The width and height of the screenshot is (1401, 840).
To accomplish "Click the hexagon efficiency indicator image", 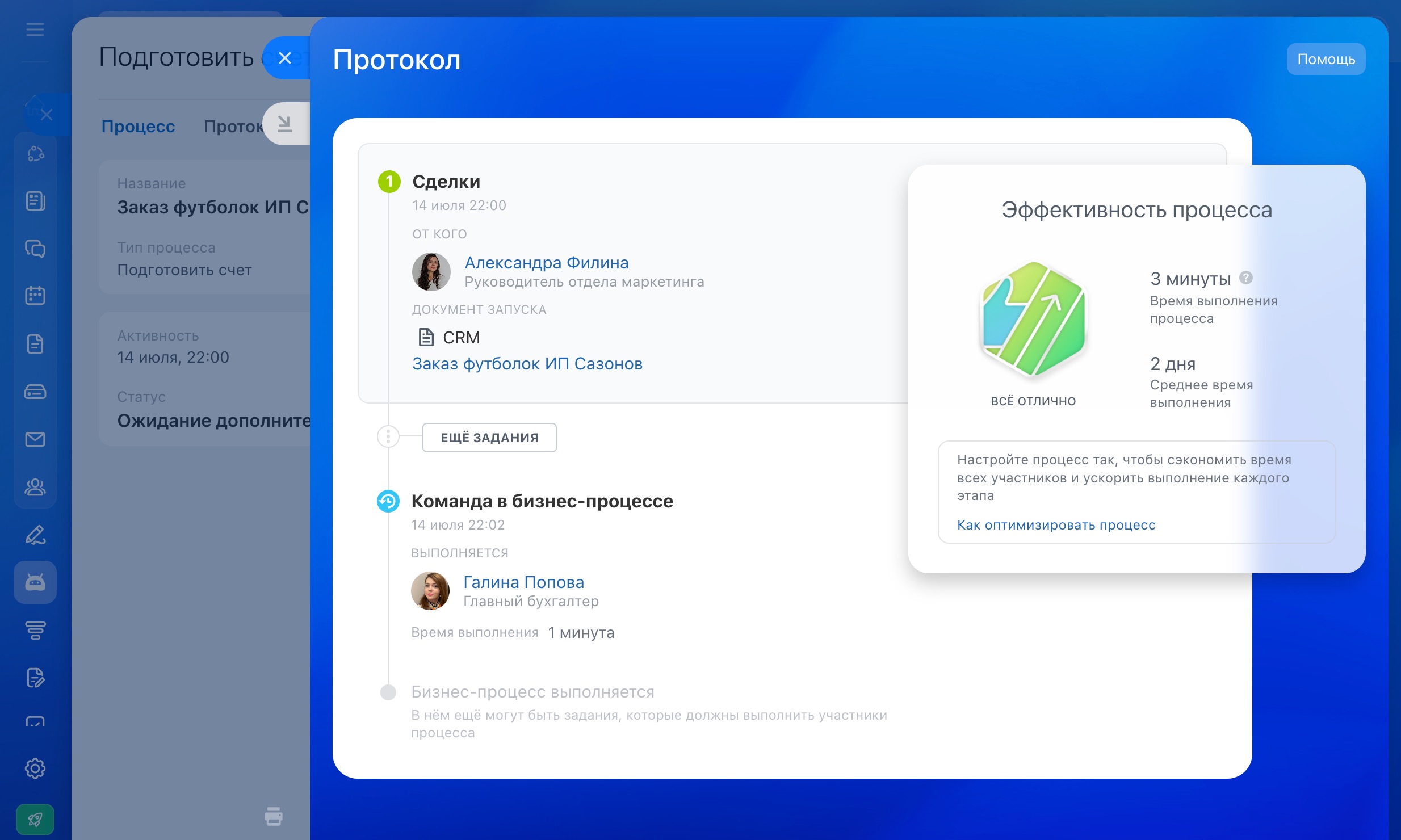I will (1033, 320).
